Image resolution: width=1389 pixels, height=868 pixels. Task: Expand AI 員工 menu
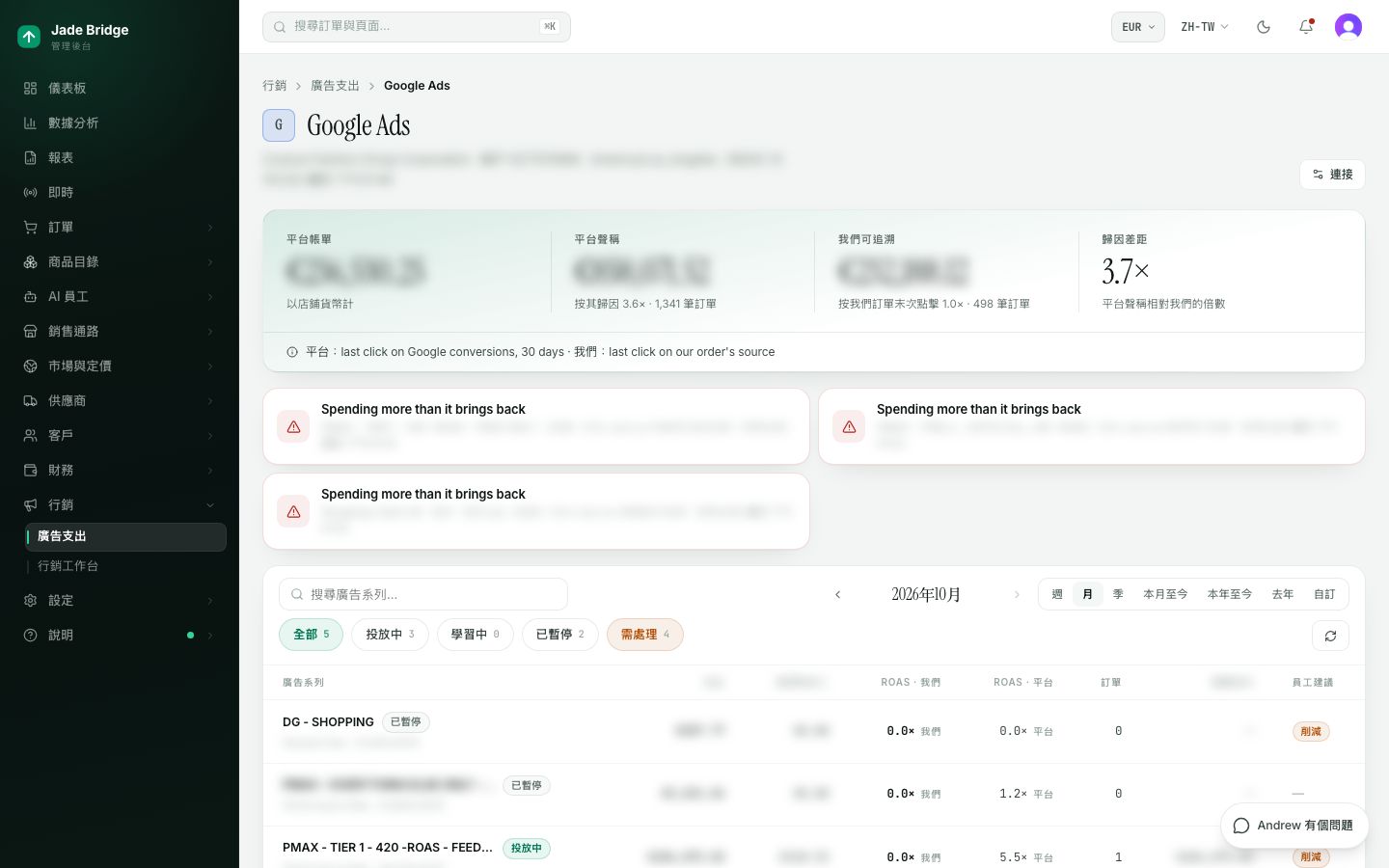coord(120,296)
